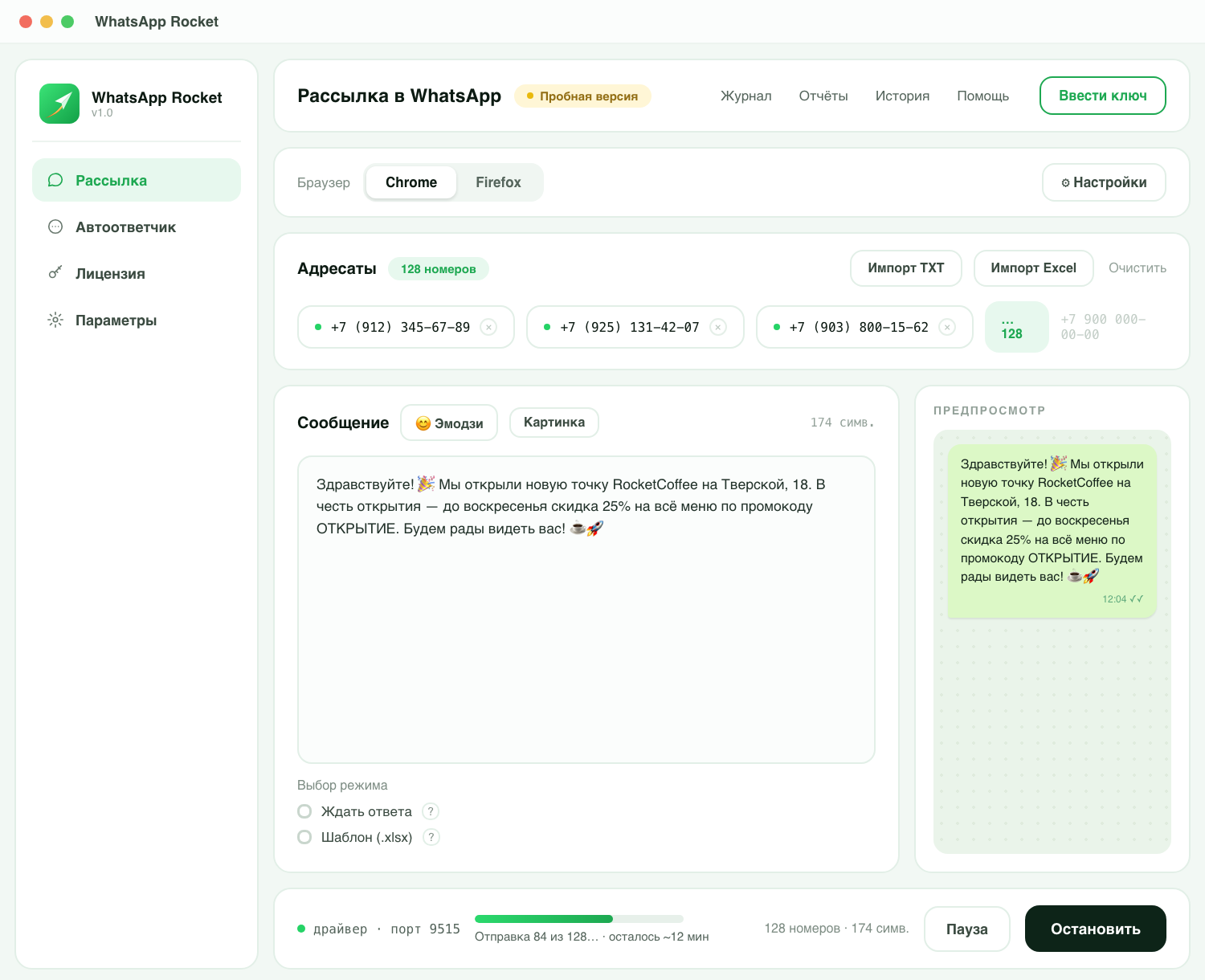Open the История link
Screen dimensions: 1205x980
(x=902, y=96)
